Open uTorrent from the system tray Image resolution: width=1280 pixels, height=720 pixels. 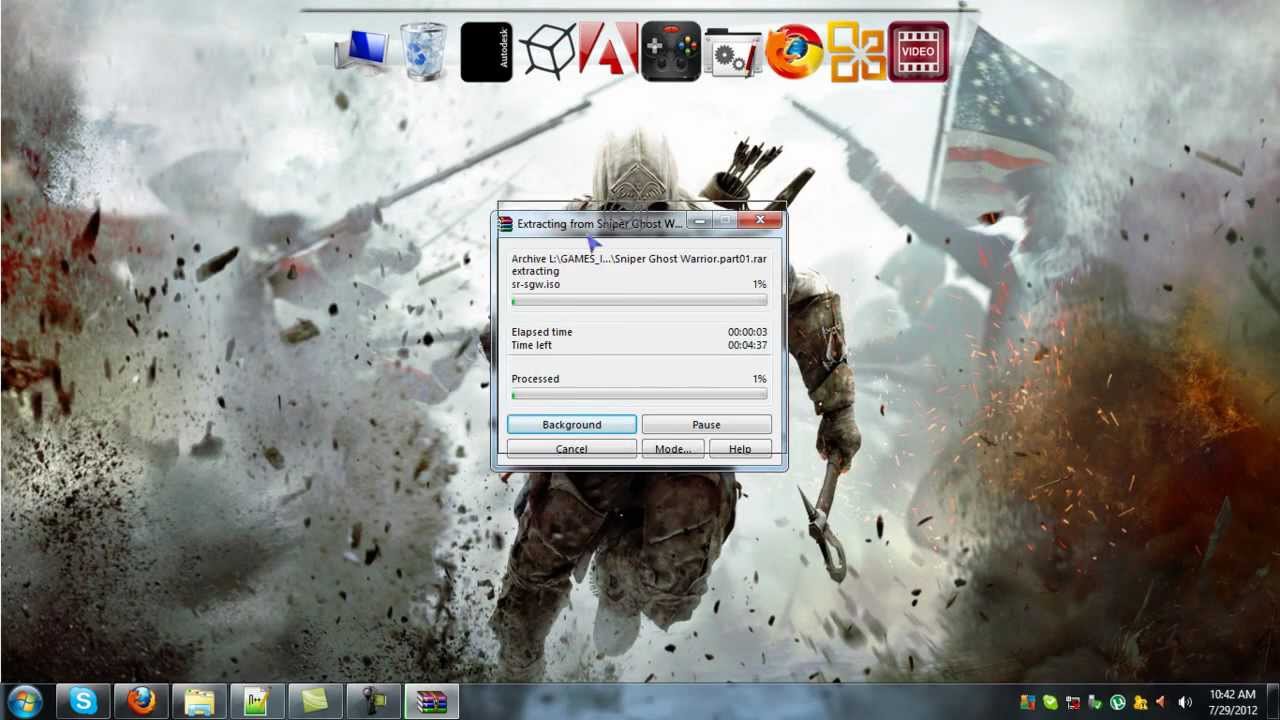[x=1118, y=703]
